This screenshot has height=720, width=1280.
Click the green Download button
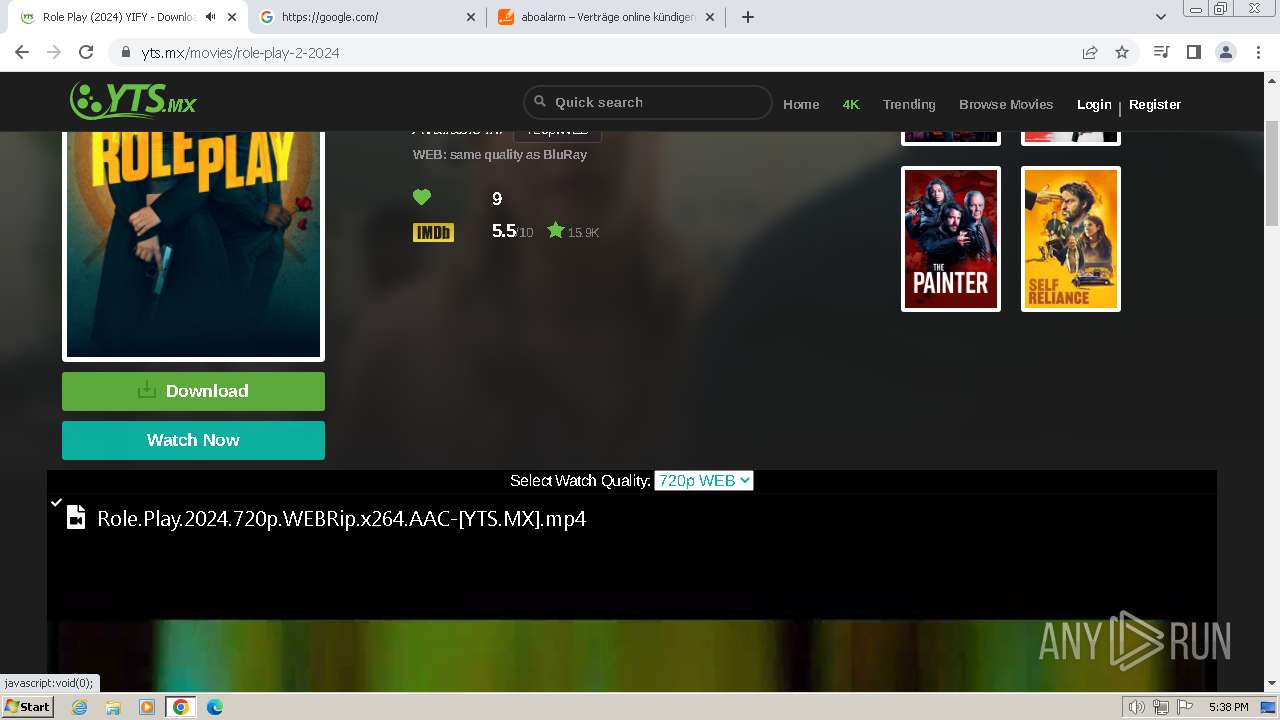(193, 391)
